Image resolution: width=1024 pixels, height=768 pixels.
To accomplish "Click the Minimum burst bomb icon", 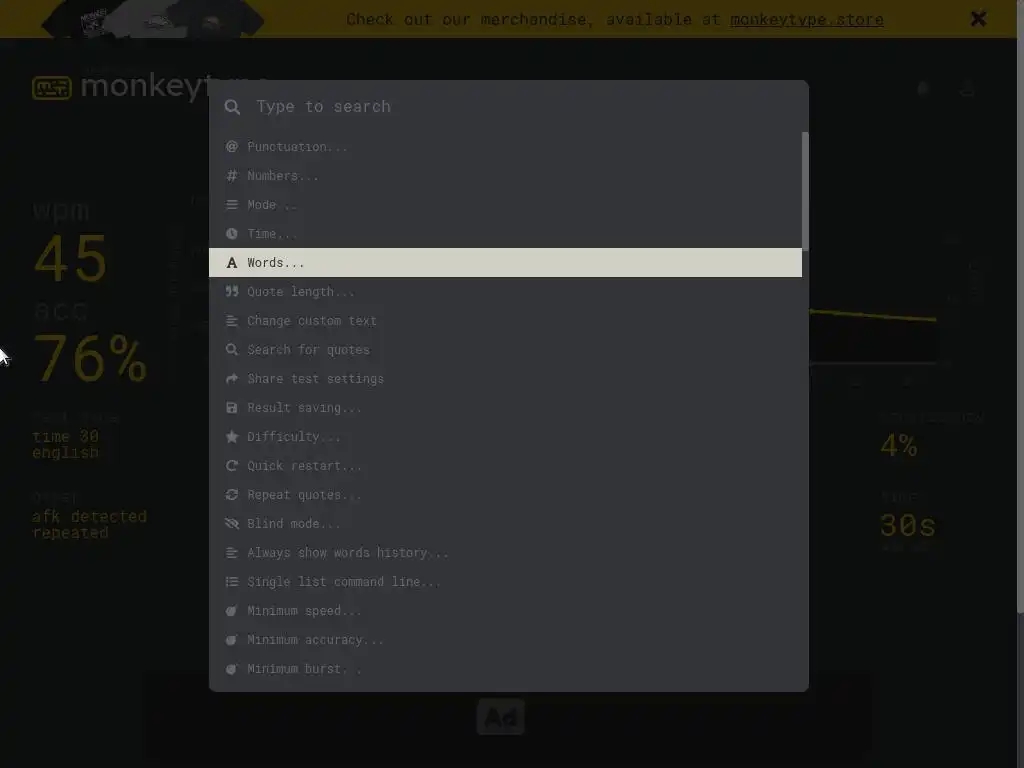I will click(232, 668).
